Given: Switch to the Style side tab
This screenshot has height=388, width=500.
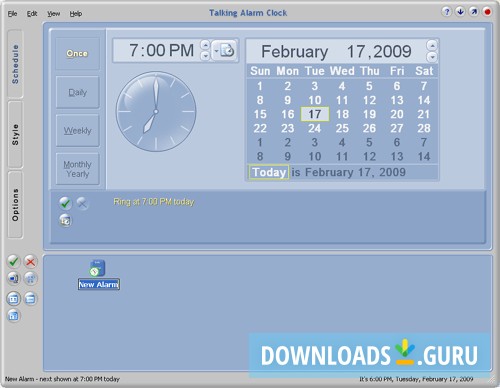Looking at the screenshot, I should (x=15, y=135).
